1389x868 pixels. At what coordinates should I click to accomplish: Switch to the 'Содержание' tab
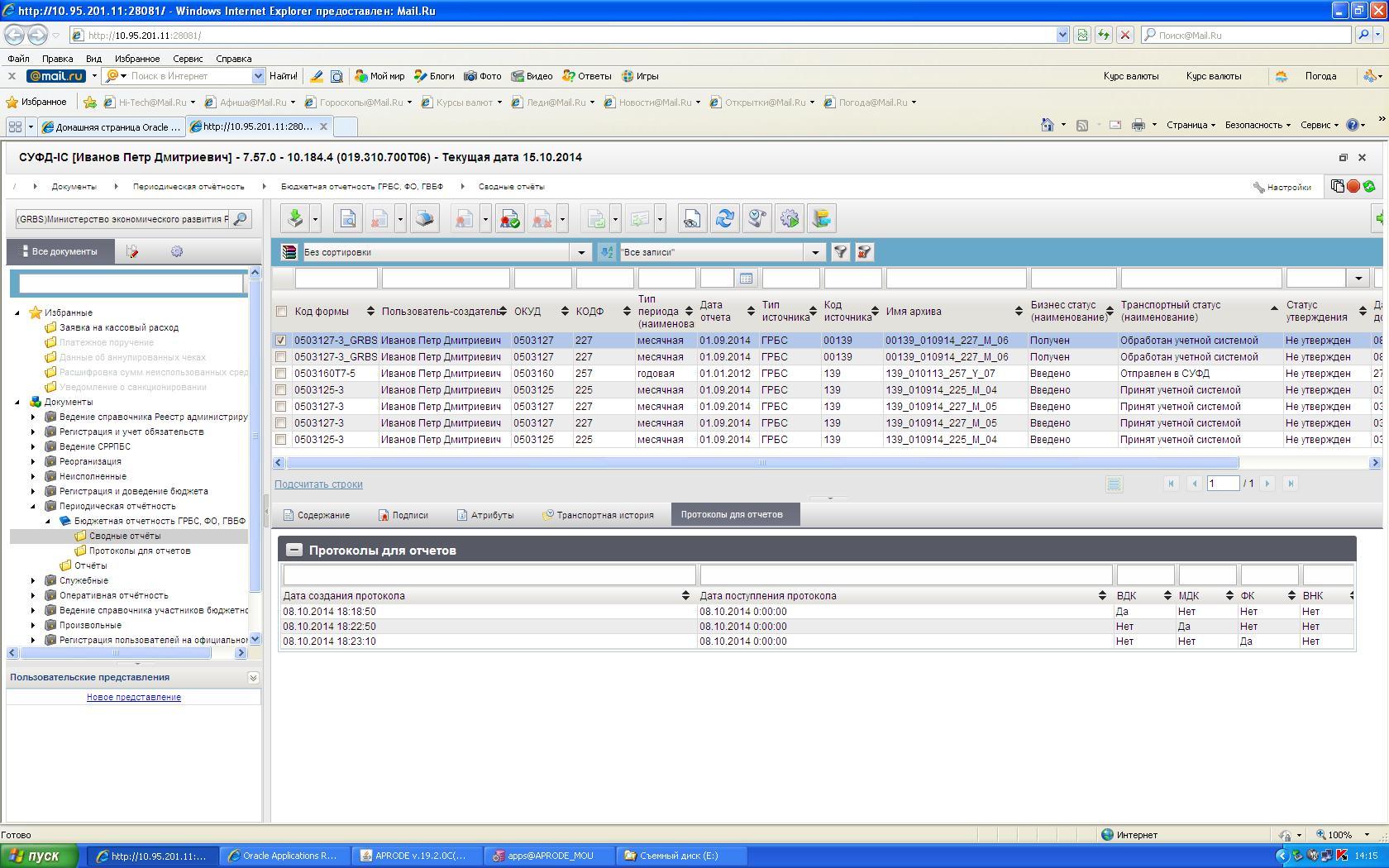(317, 515)
